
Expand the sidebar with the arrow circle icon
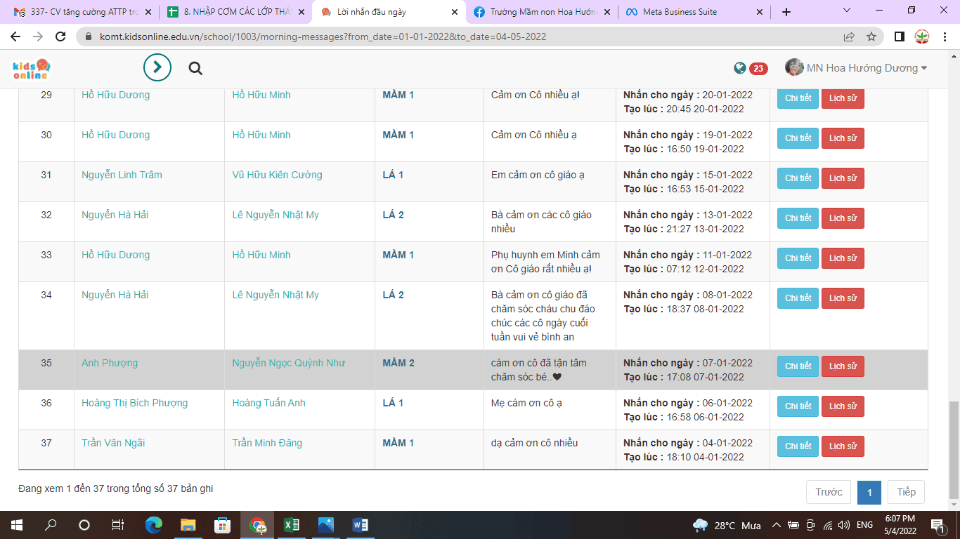pos(157,68)
